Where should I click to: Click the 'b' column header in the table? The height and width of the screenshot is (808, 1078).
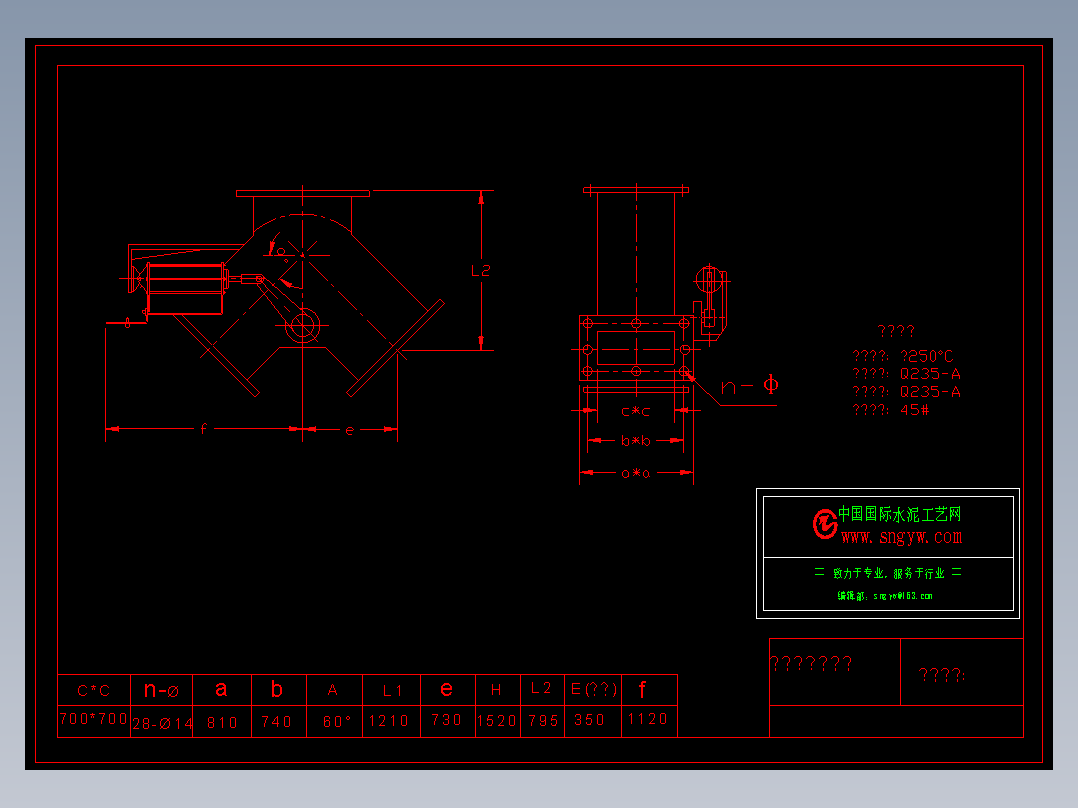click(276, 688)
